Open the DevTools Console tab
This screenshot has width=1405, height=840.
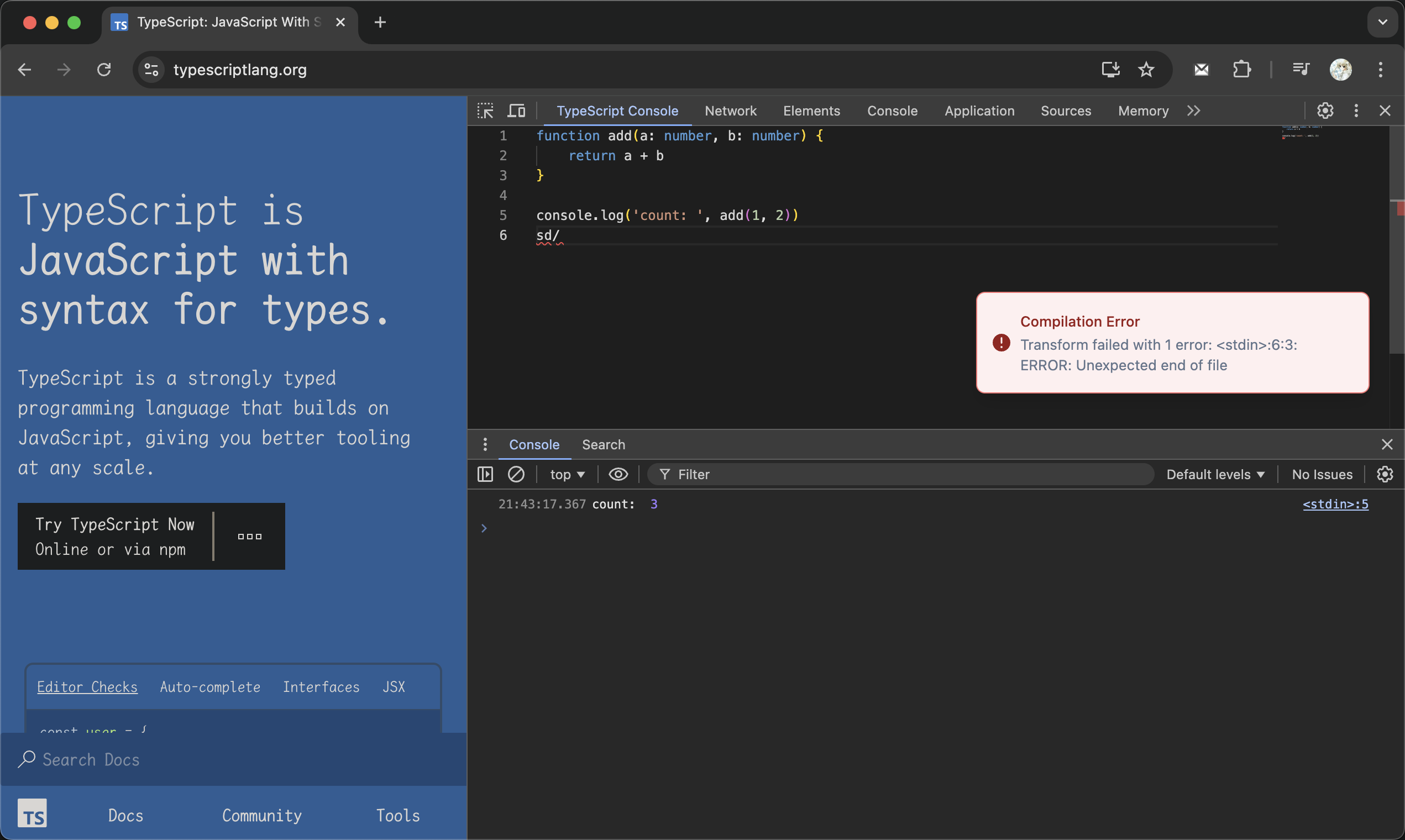(x=892, y=111)
